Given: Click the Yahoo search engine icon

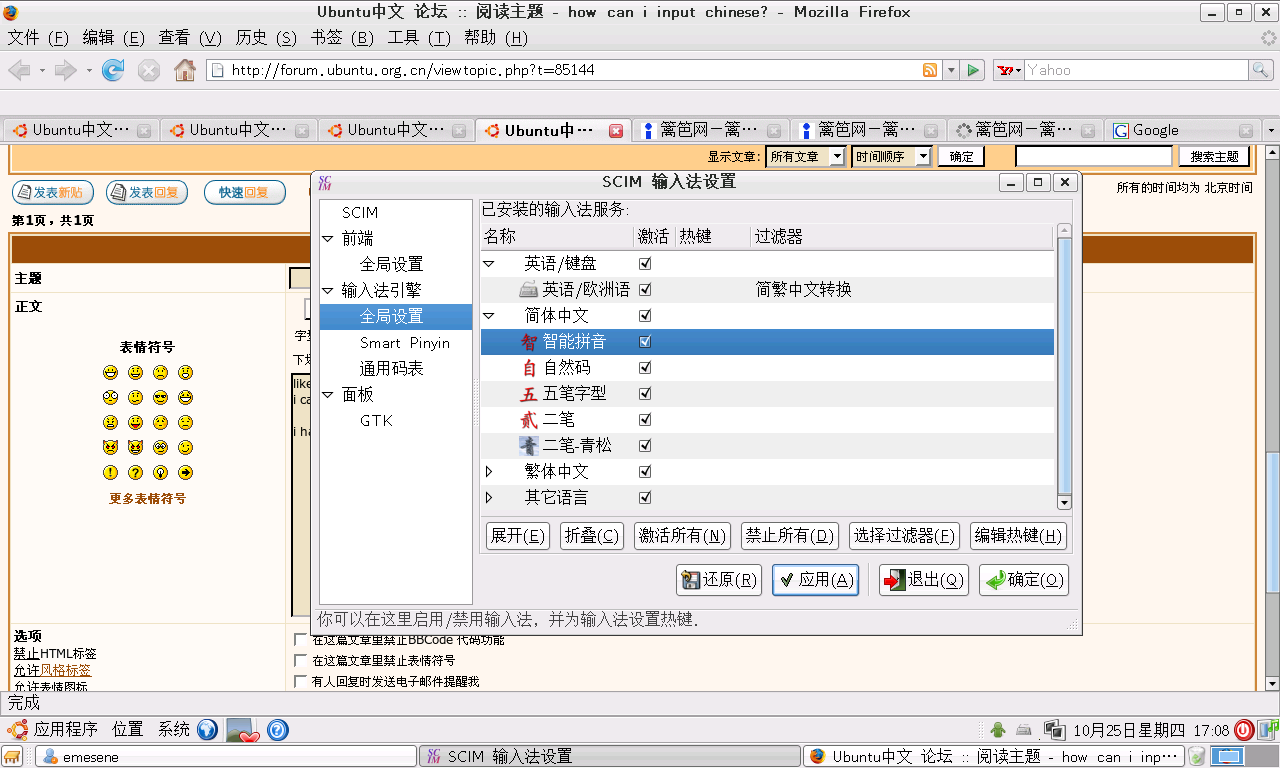Looking at the screenshot, I should point(1007,70).
